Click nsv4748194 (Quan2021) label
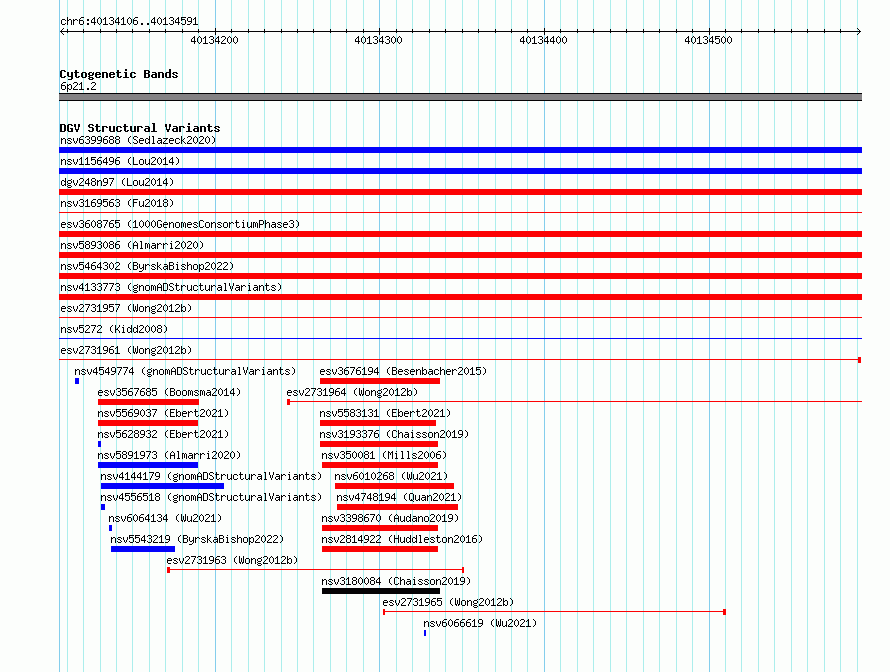The image size is (890, 672). coord(399,497)
